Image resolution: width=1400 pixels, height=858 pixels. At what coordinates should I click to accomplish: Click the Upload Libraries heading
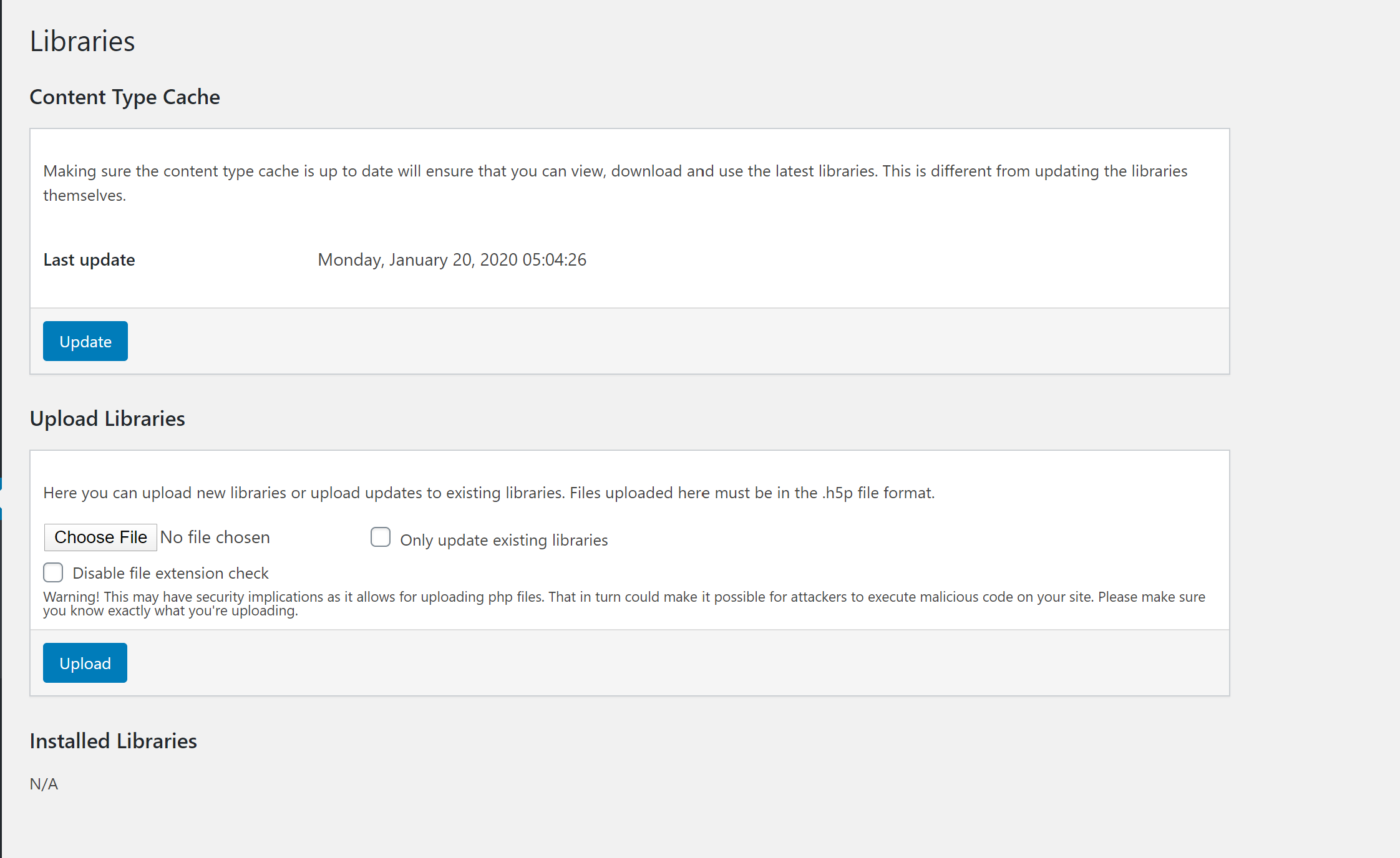tap(107, 419)
